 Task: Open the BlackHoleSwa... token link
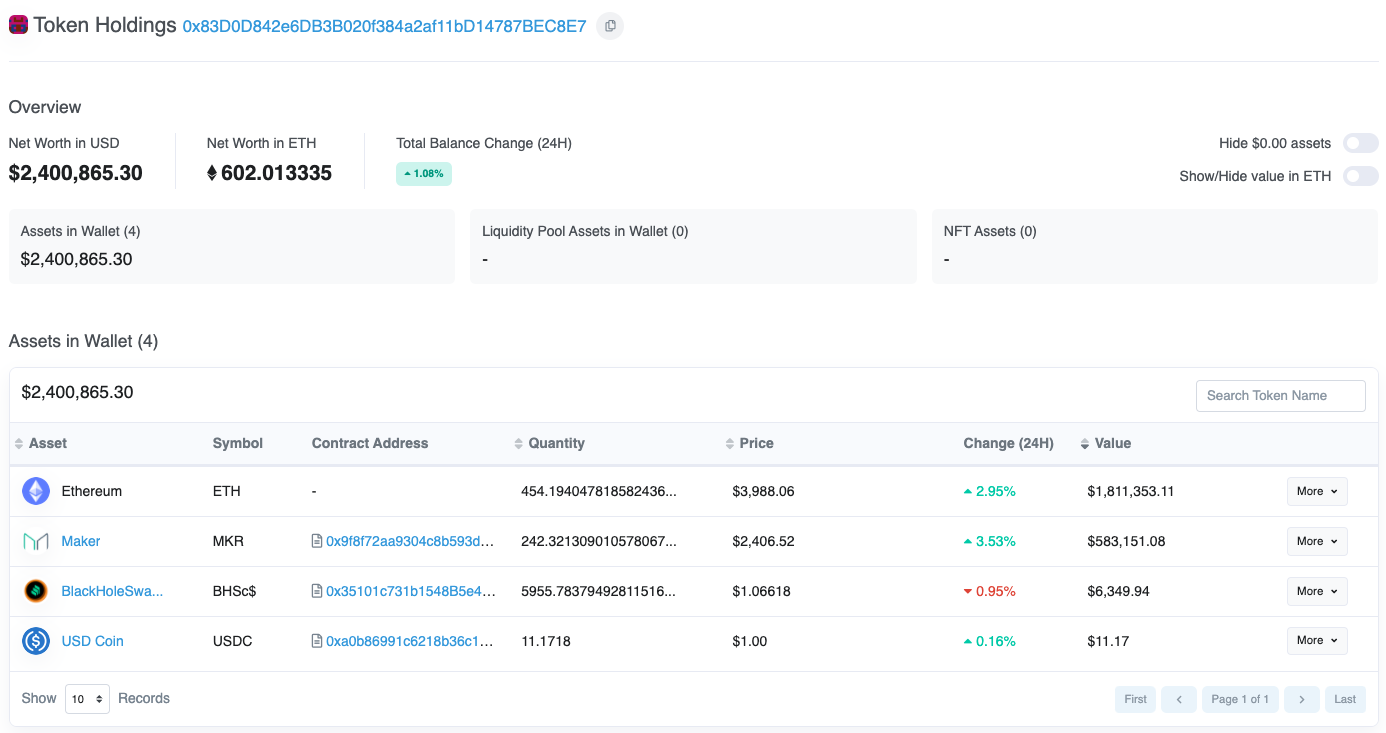[112, 591]
